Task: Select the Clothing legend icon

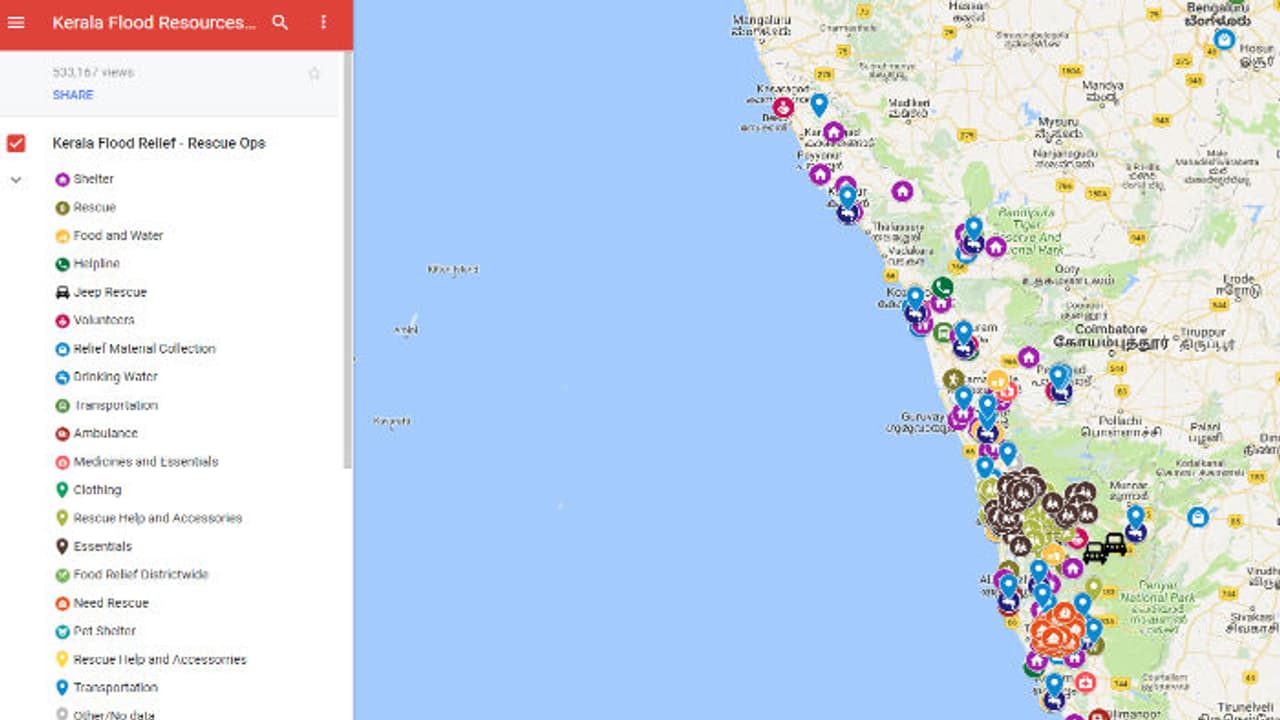Action: coord(62,489)
